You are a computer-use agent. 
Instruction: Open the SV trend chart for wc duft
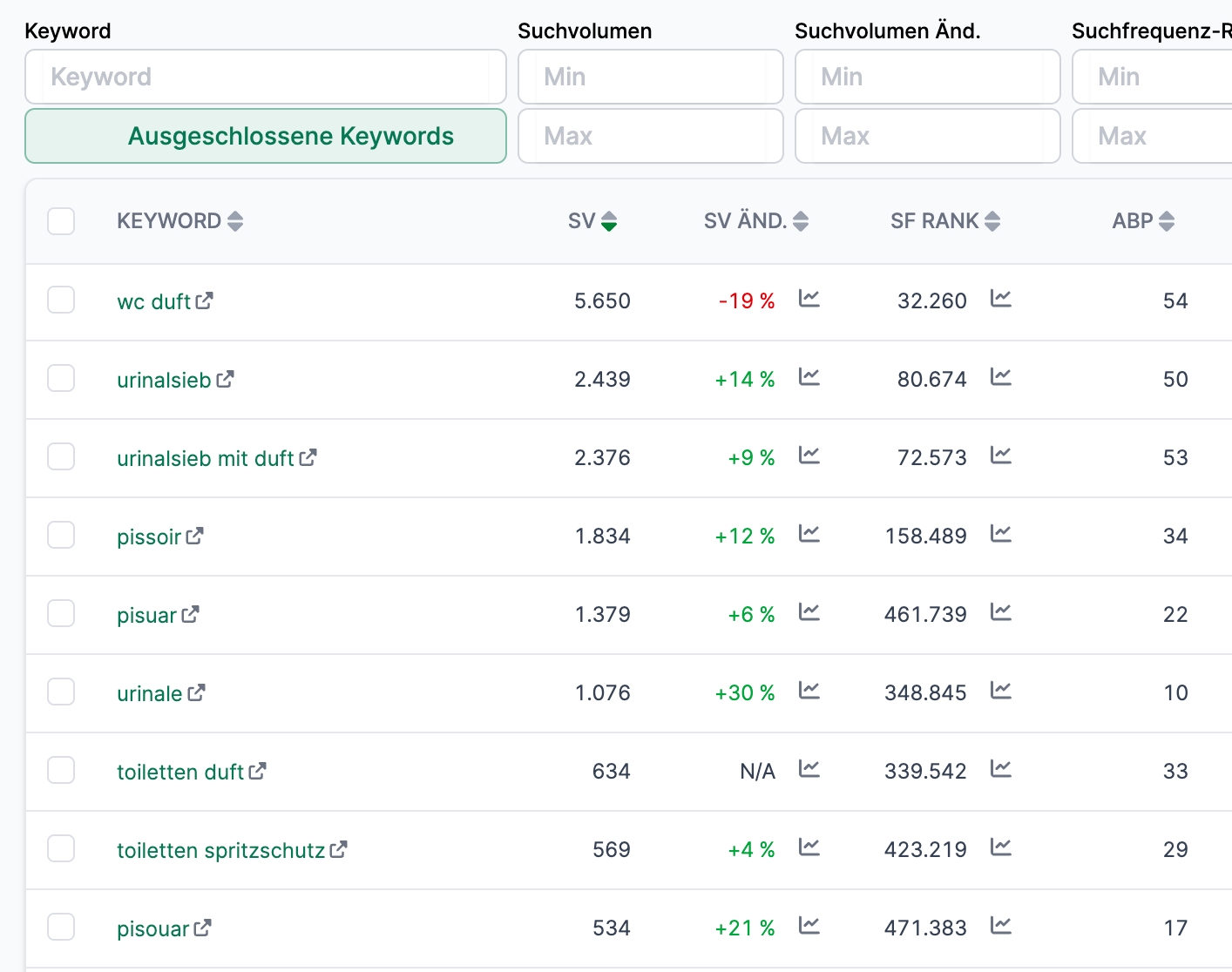tap(809, 299)
